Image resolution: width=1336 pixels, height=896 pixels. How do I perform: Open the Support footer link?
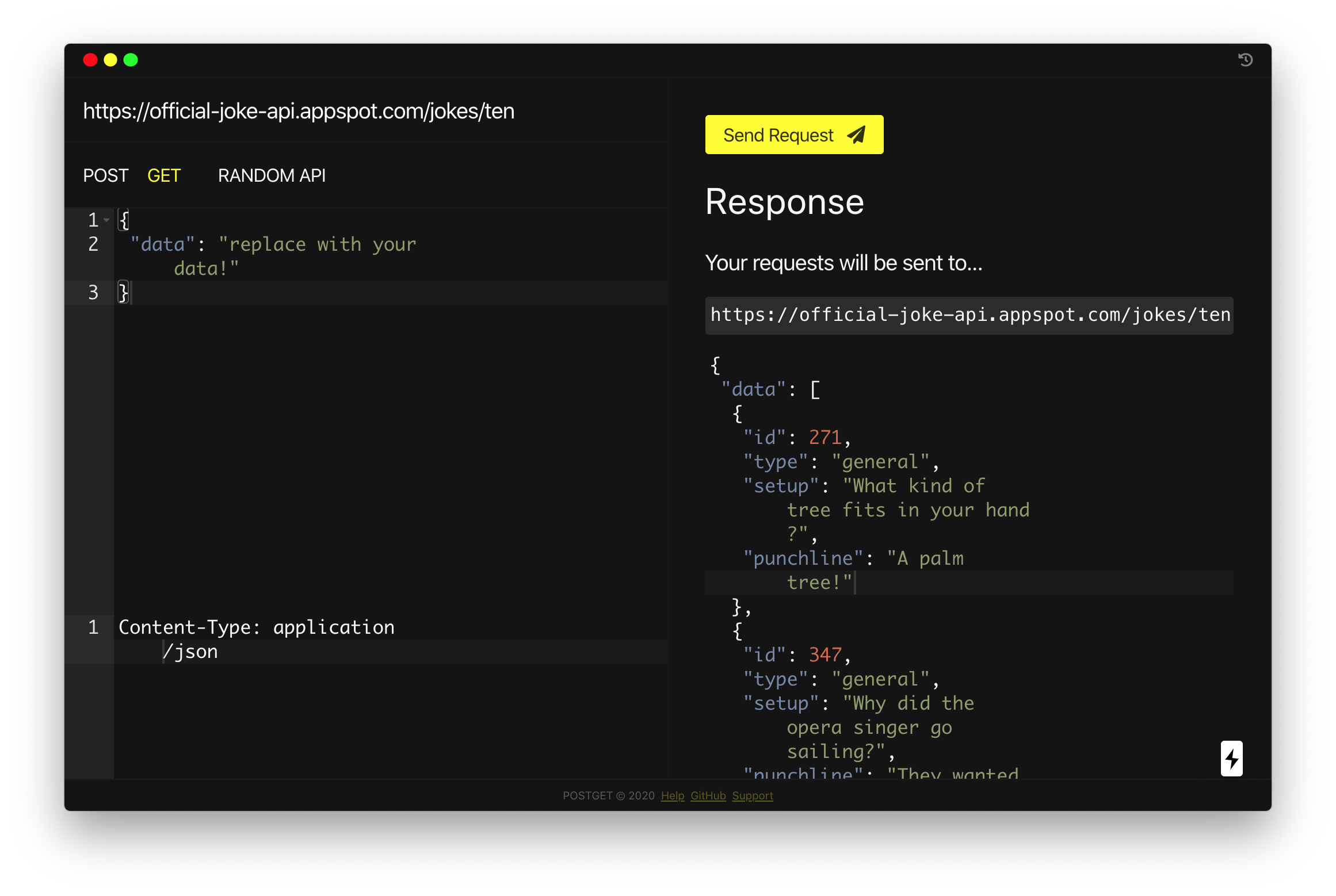click(752, 795)
